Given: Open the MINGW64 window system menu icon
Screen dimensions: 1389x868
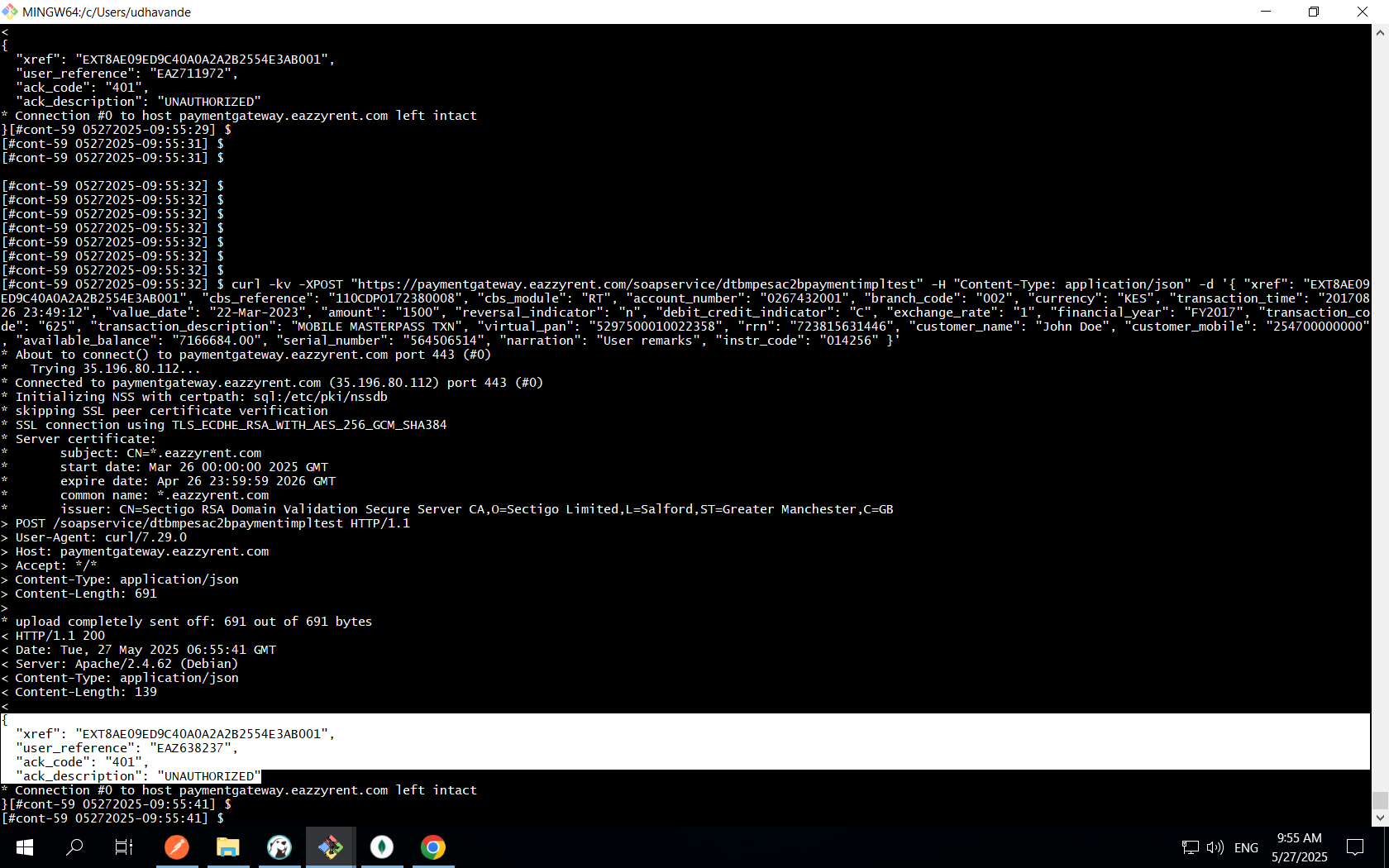Looking at the screenshot, I should [x=10, y=12].
